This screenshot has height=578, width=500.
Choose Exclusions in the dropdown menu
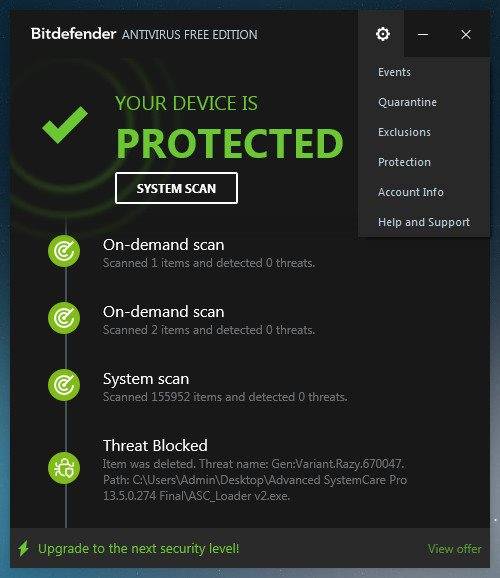(x=404, y=132)
